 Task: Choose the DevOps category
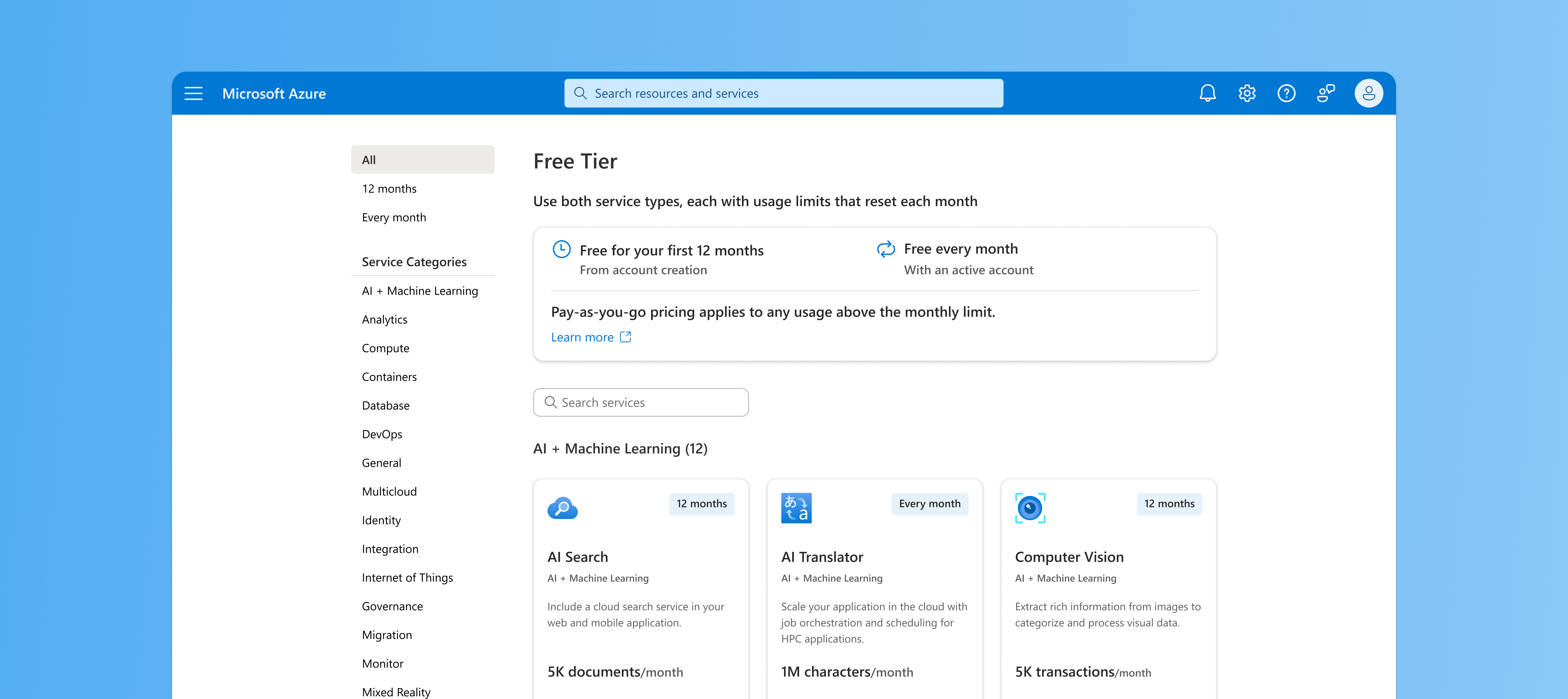(x=382, y=433)
